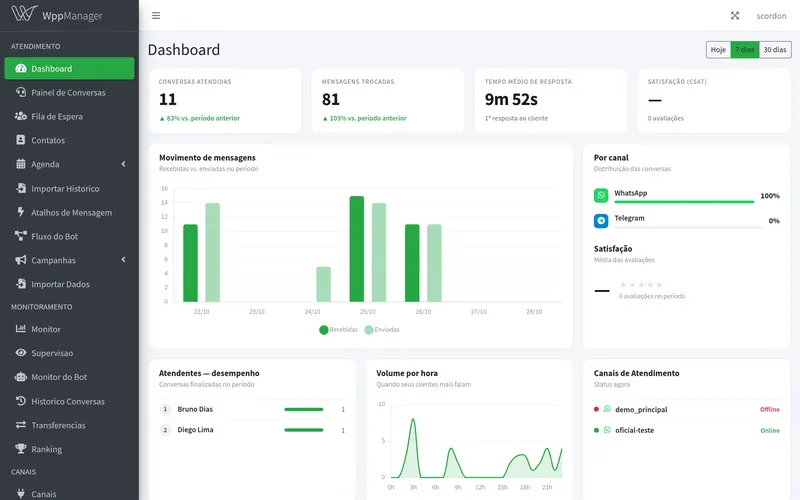The height and width of the screenshot is (500, 800).
Task: Open the scordon user menu
Action: coord(771,16)
